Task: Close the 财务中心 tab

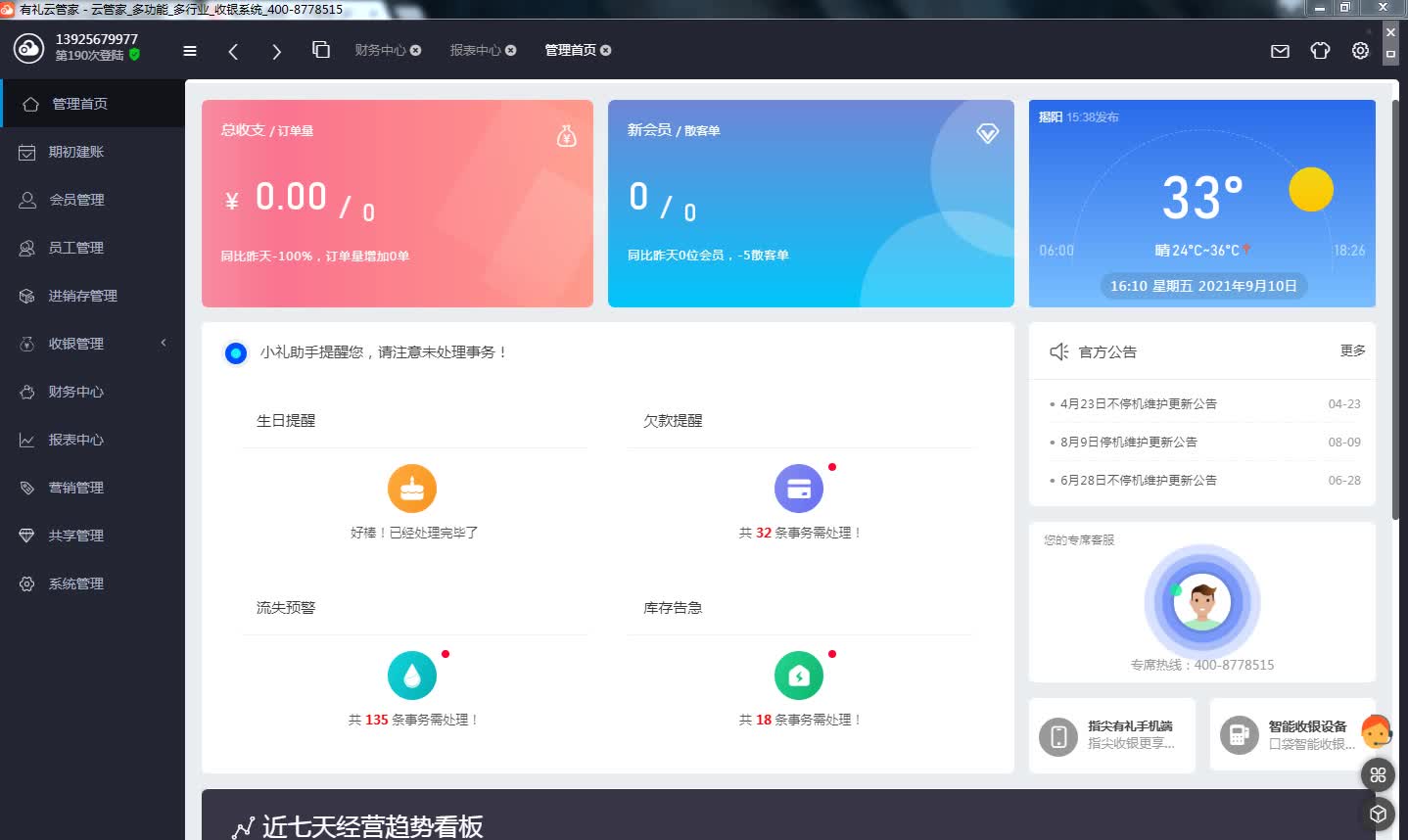Action: pyautogui.click(x=415, y=50)
